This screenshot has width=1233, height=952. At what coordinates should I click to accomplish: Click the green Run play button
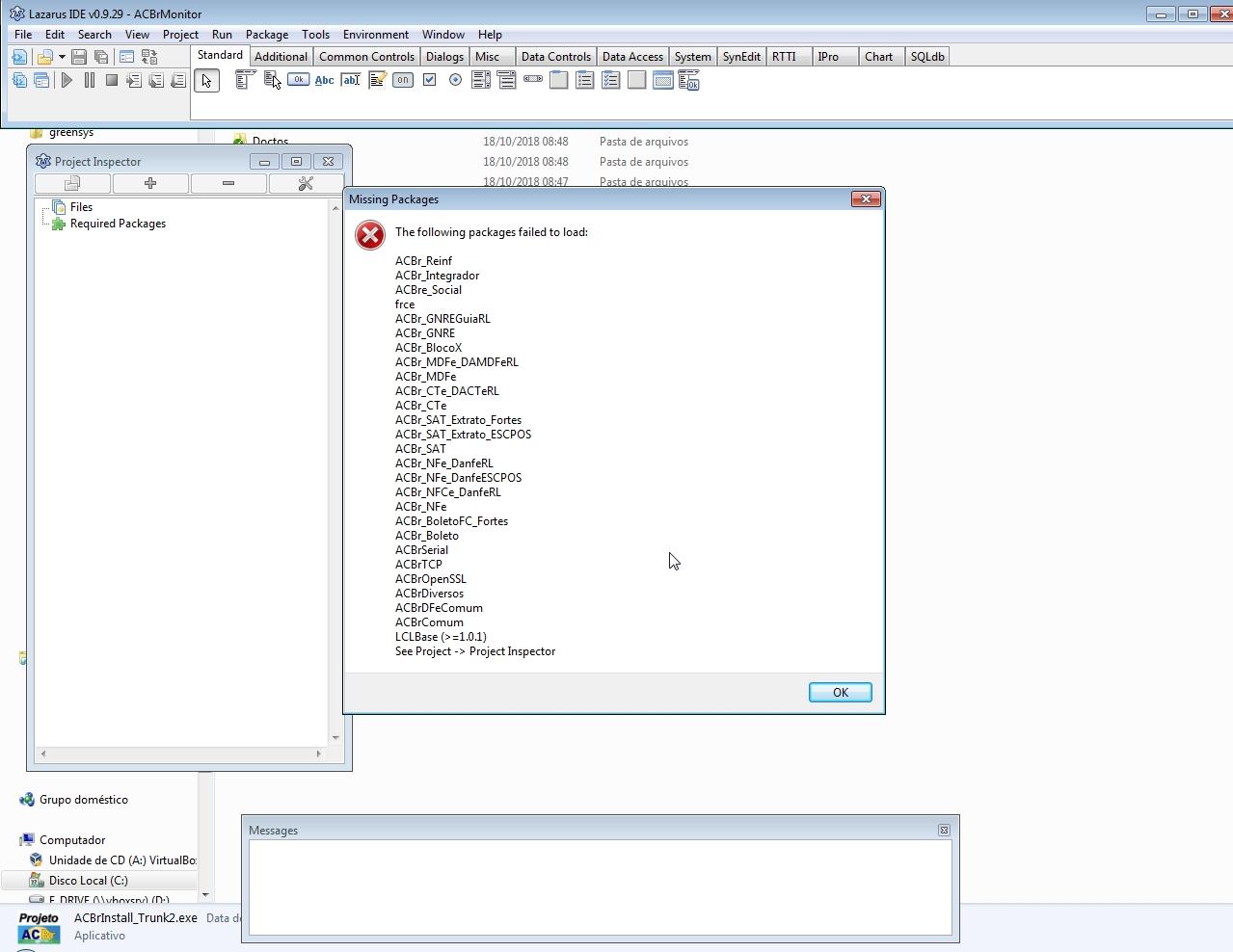67,81
